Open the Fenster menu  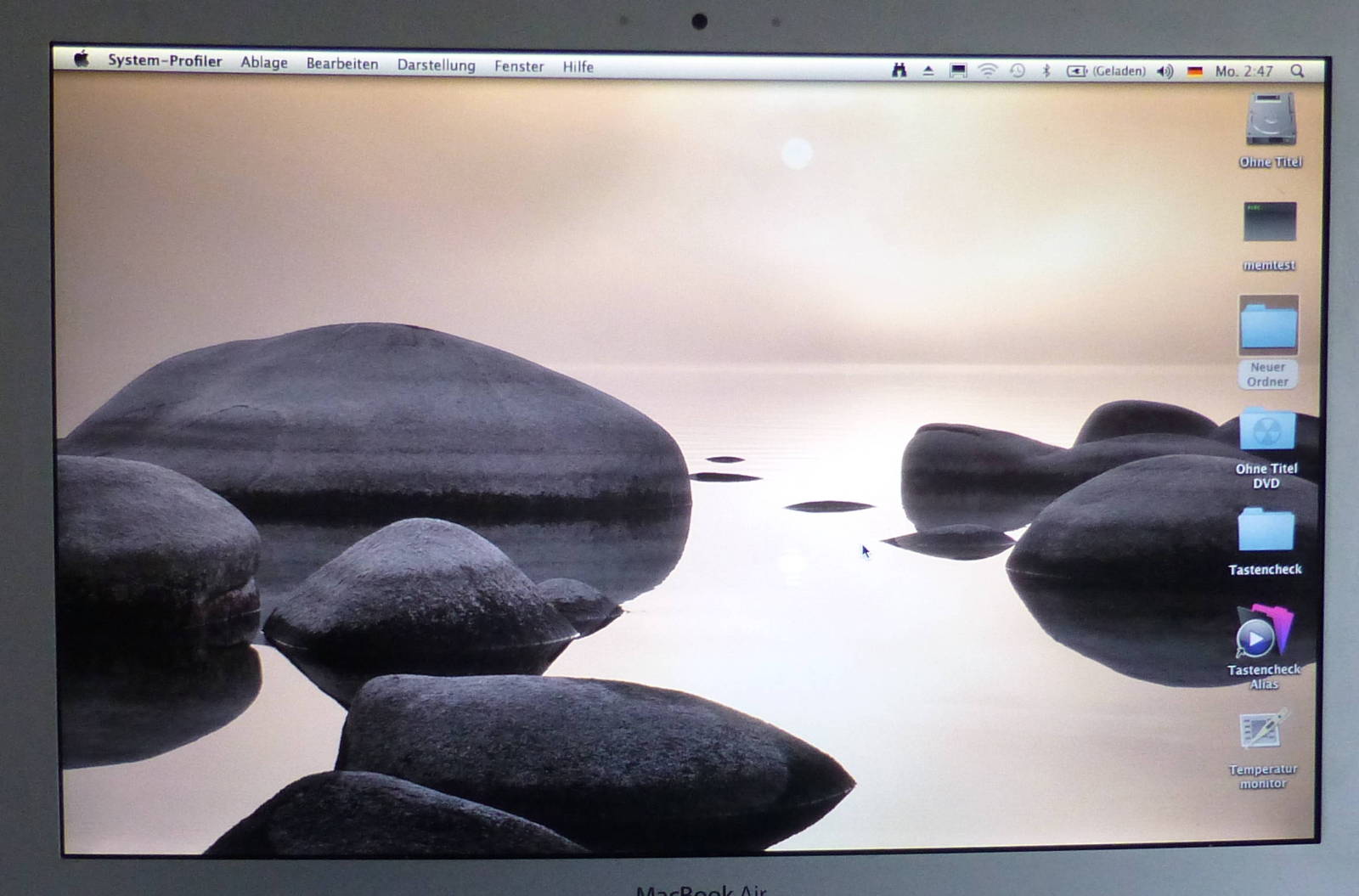coord(518,66)
